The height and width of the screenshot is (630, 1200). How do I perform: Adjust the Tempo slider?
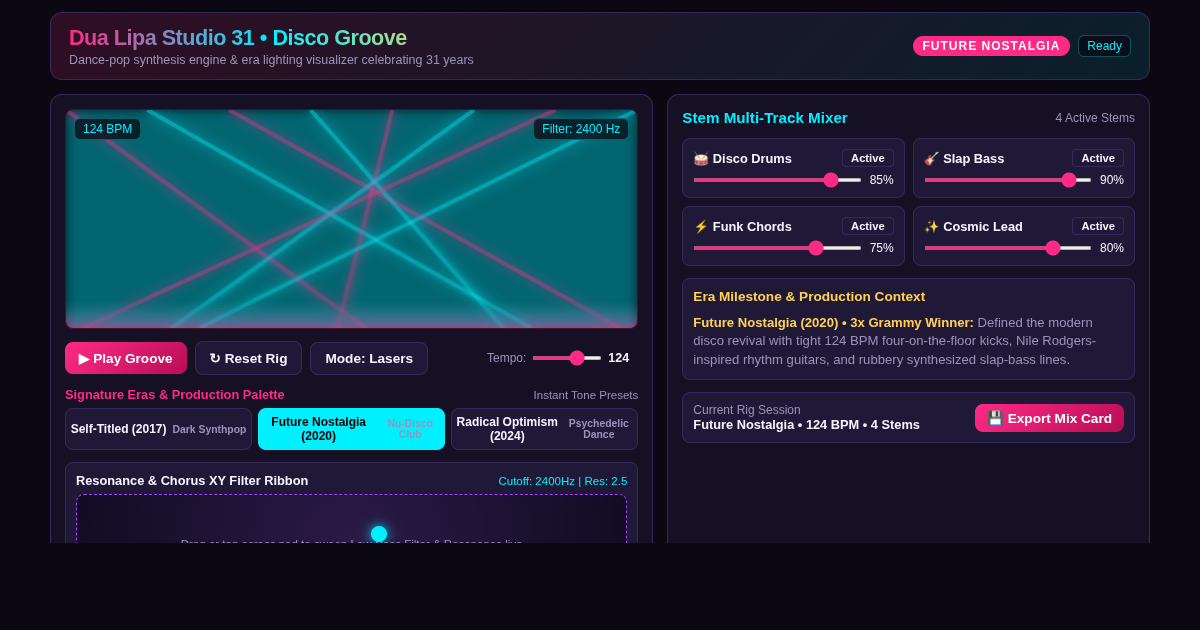click(x=567, y=358)
